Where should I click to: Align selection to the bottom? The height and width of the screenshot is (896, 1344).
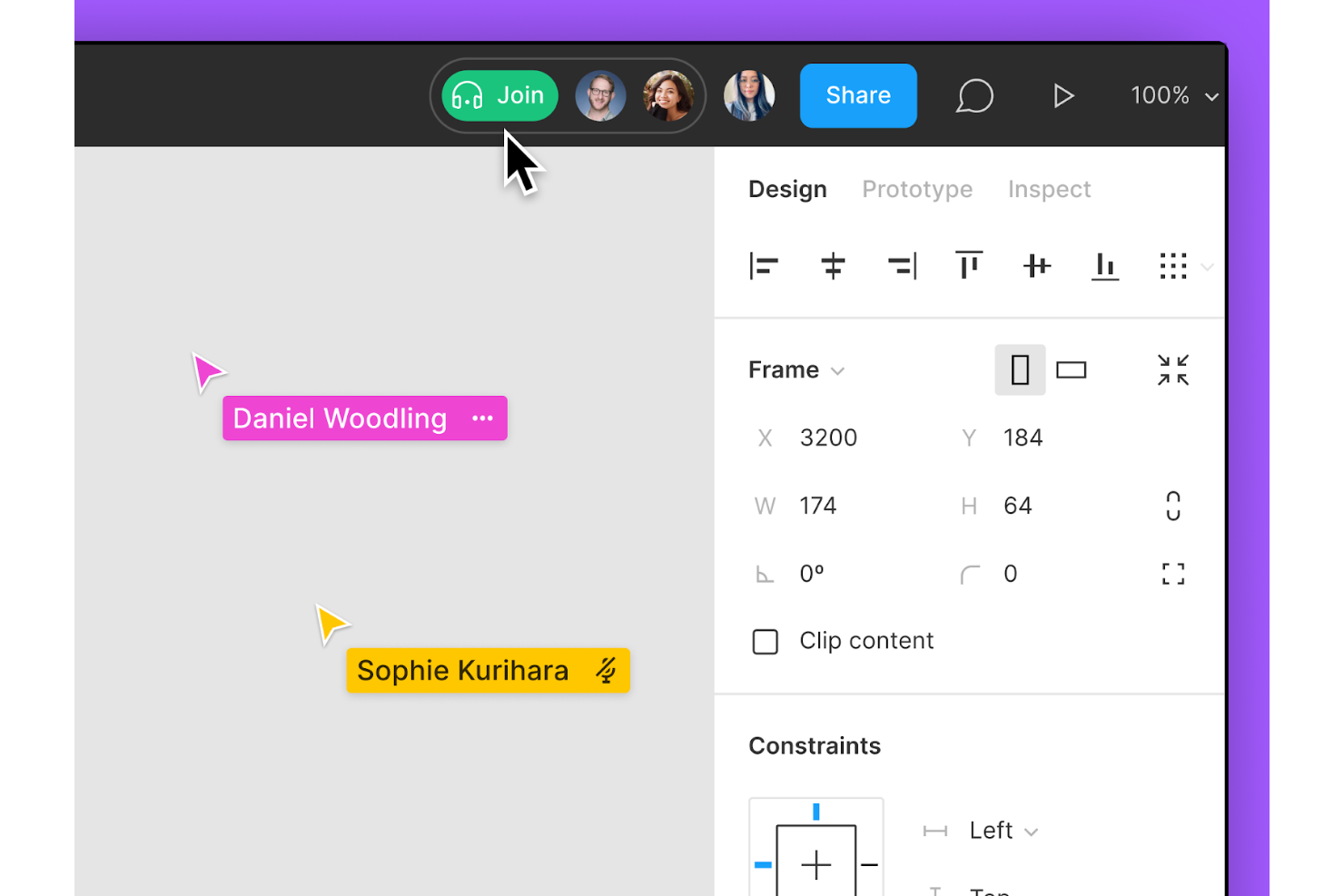pos(1105,266)
